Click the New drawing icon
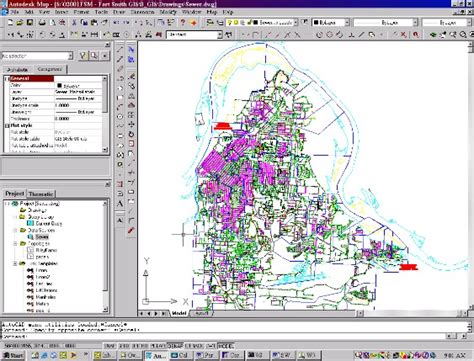This screenshot has width=474, height=361. pyautogui.click(x=10, y=22)
